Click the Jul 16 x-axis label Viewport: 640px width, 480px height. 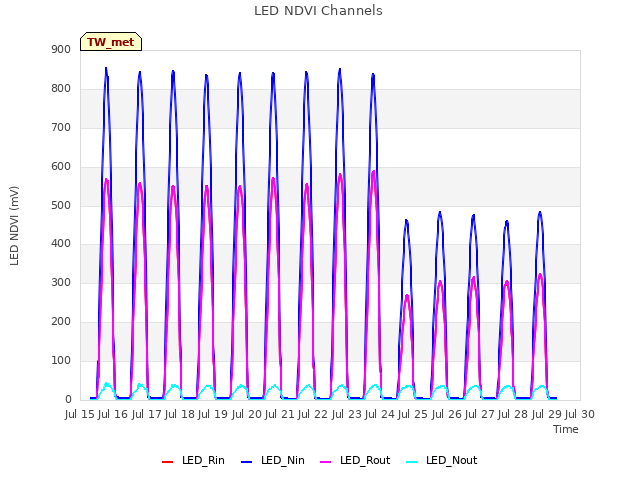113,414
